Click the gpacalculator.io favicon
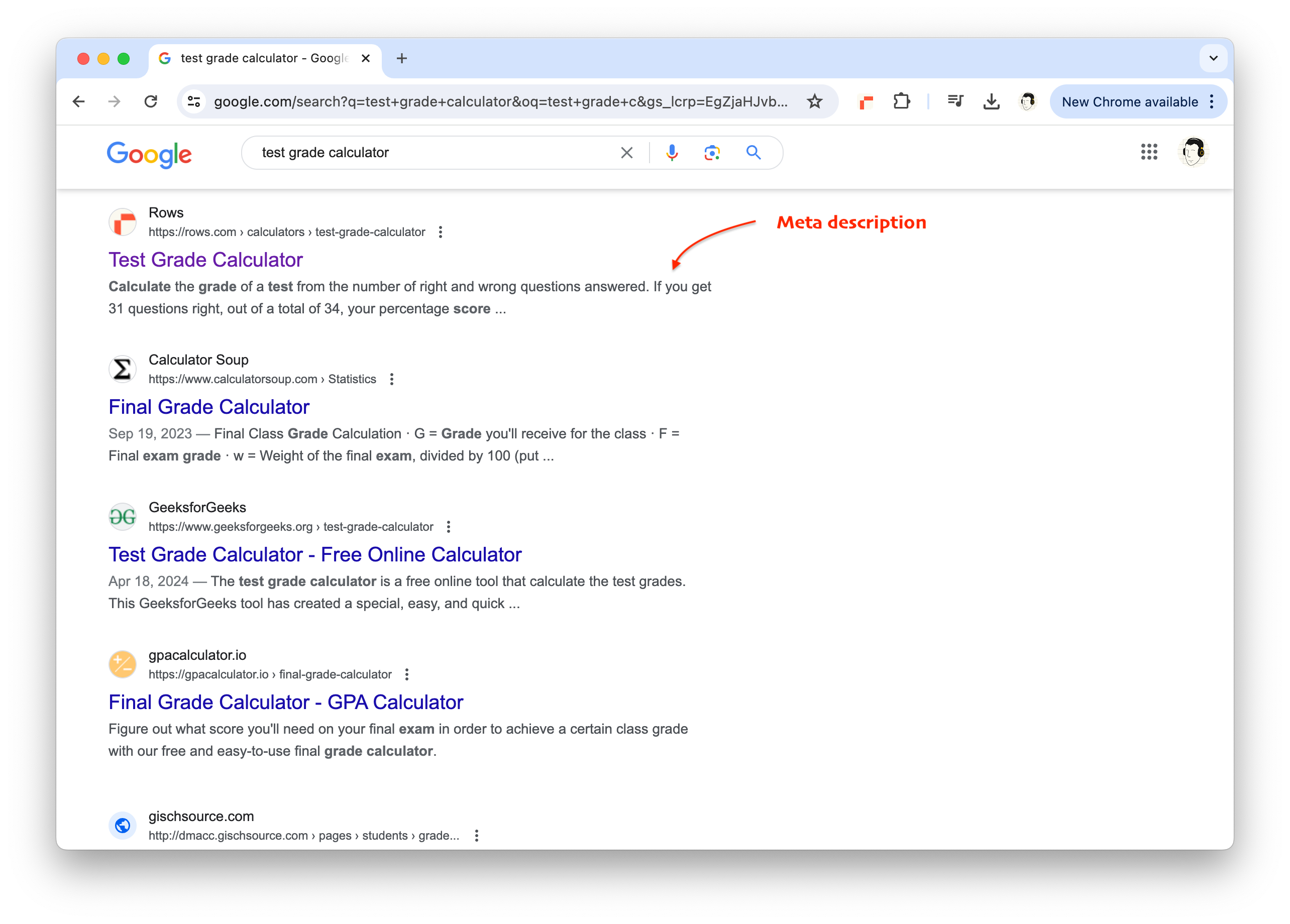Screen dimensions: 1290x924 click(122, 665)
